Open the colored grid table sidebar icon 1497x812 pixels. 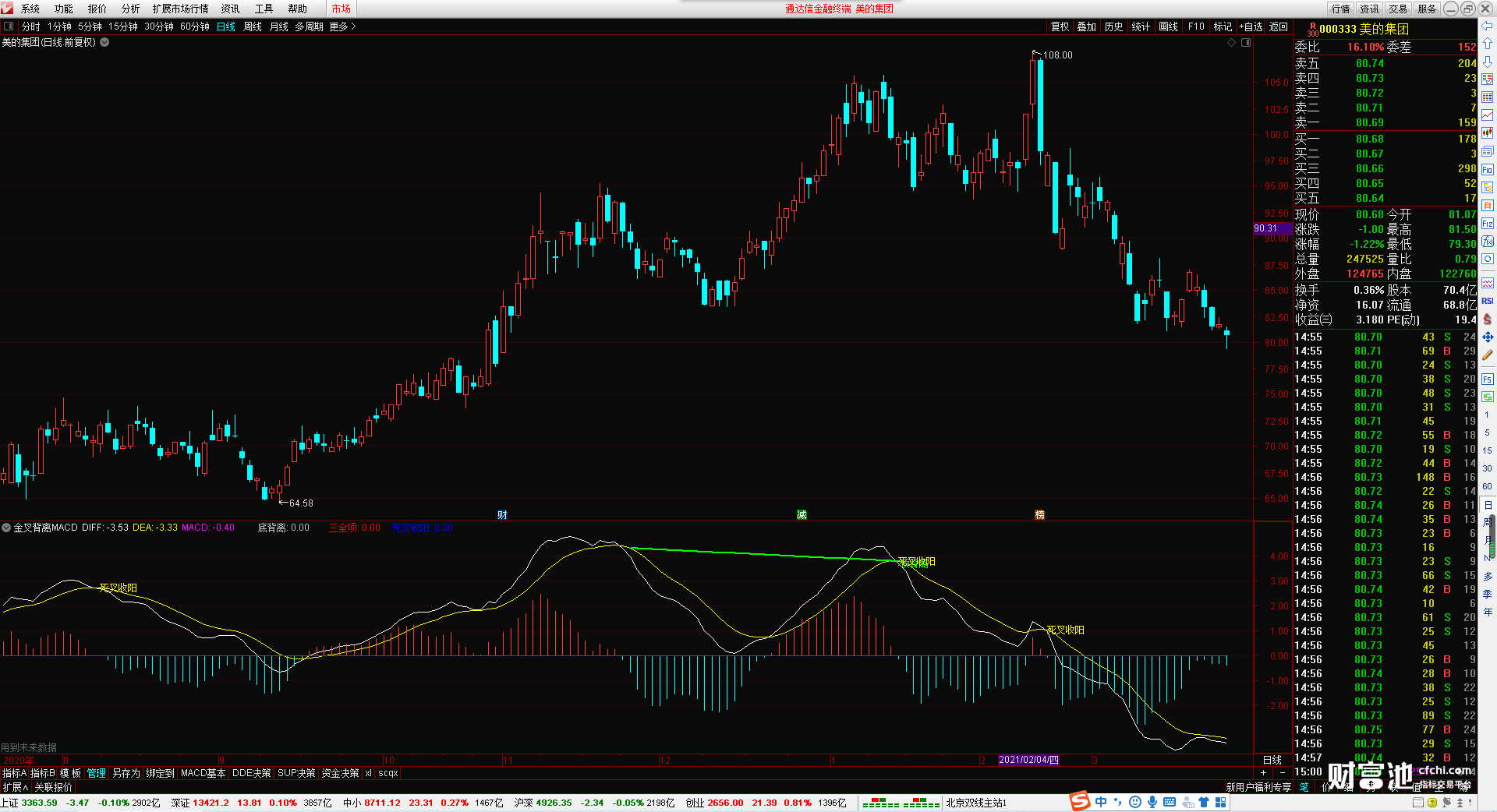(x=1488, y=97)
